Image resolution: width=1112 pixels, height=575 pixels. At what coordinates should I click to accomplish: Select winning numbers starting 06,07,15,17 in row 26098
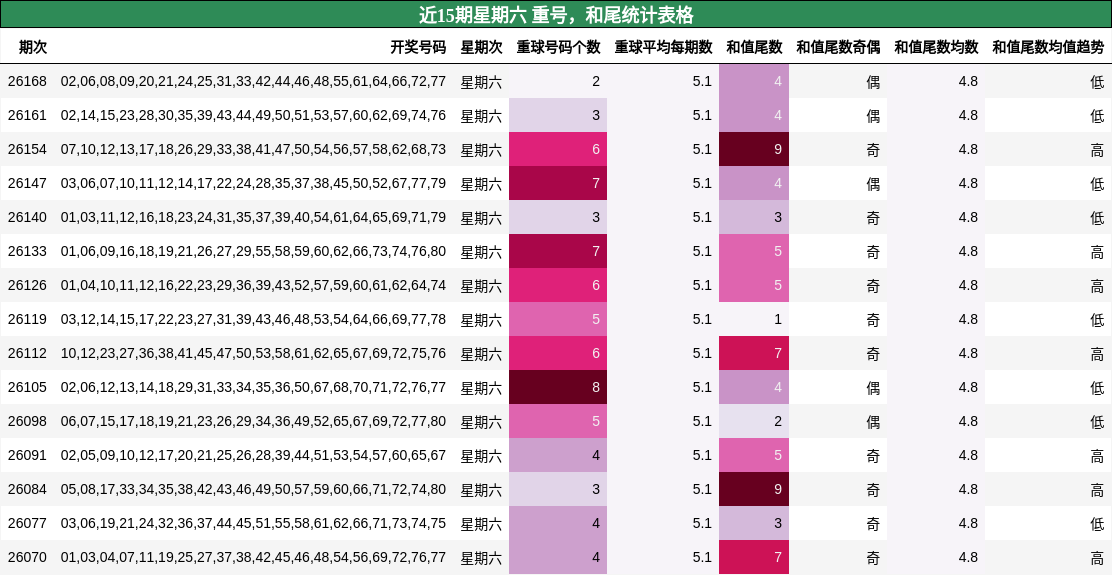point(253,422)
